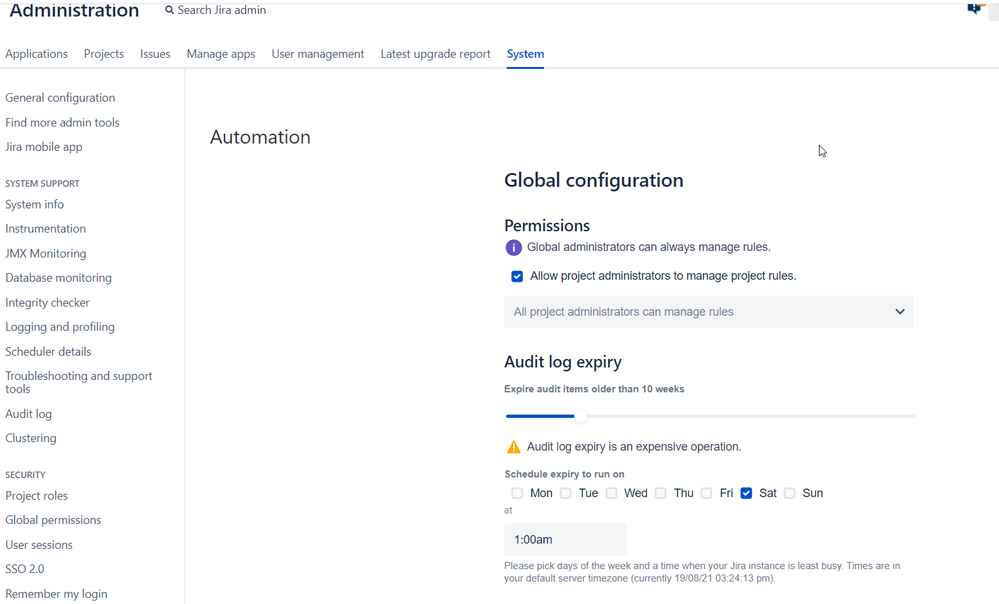This screenshot has height=604, width=999.
Task: Open Database monitoring page
Action: point(59,278)
